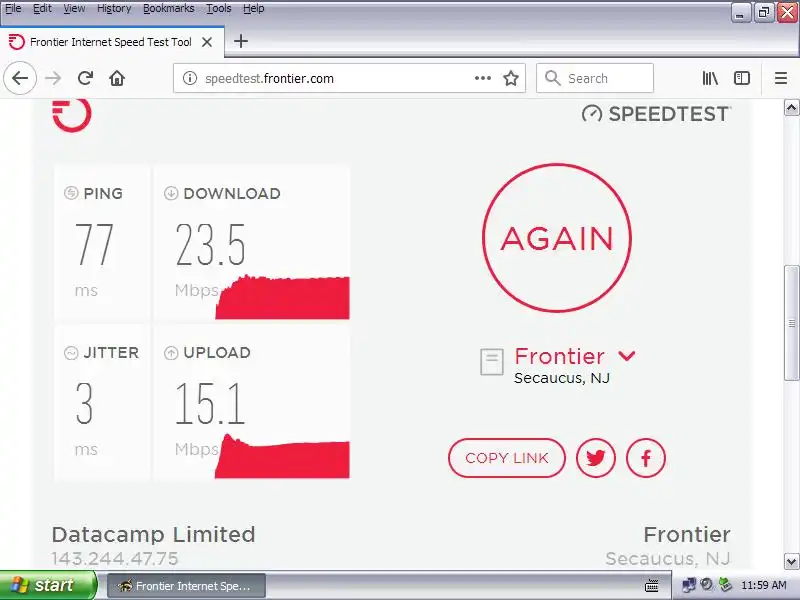Click the 77 ping value

click(94, 245)
